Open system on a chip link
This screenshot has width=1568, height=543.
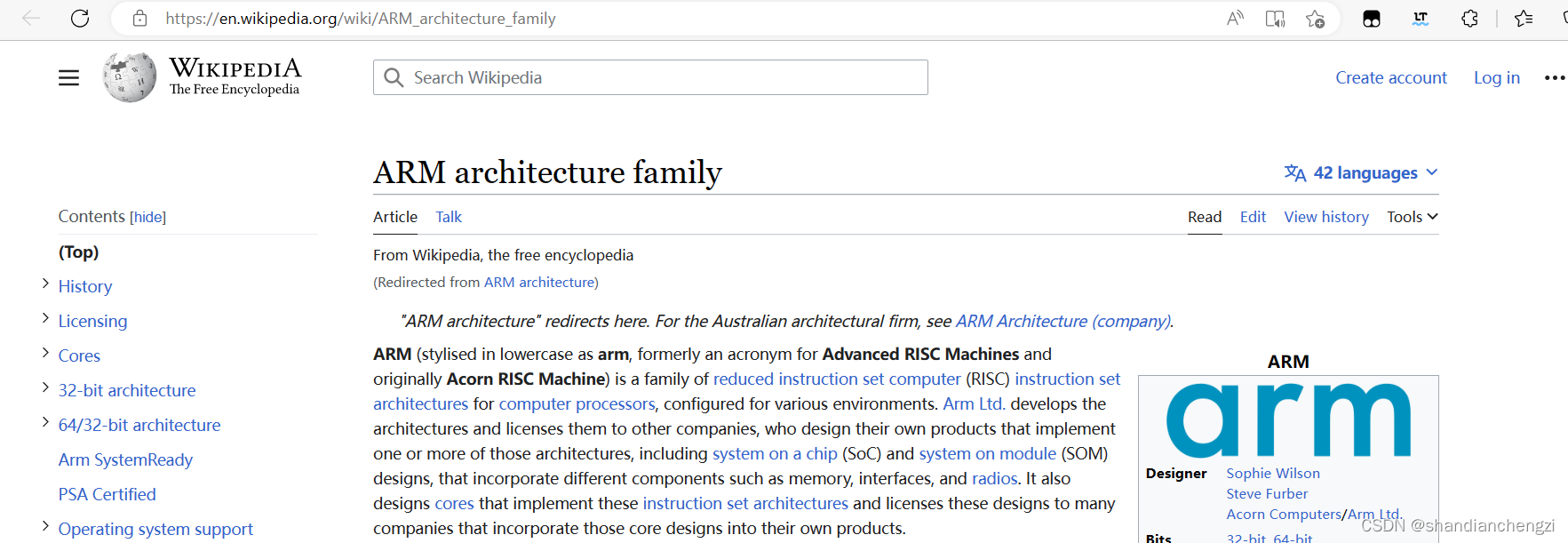pyautogui.click(x=775, y=453)
